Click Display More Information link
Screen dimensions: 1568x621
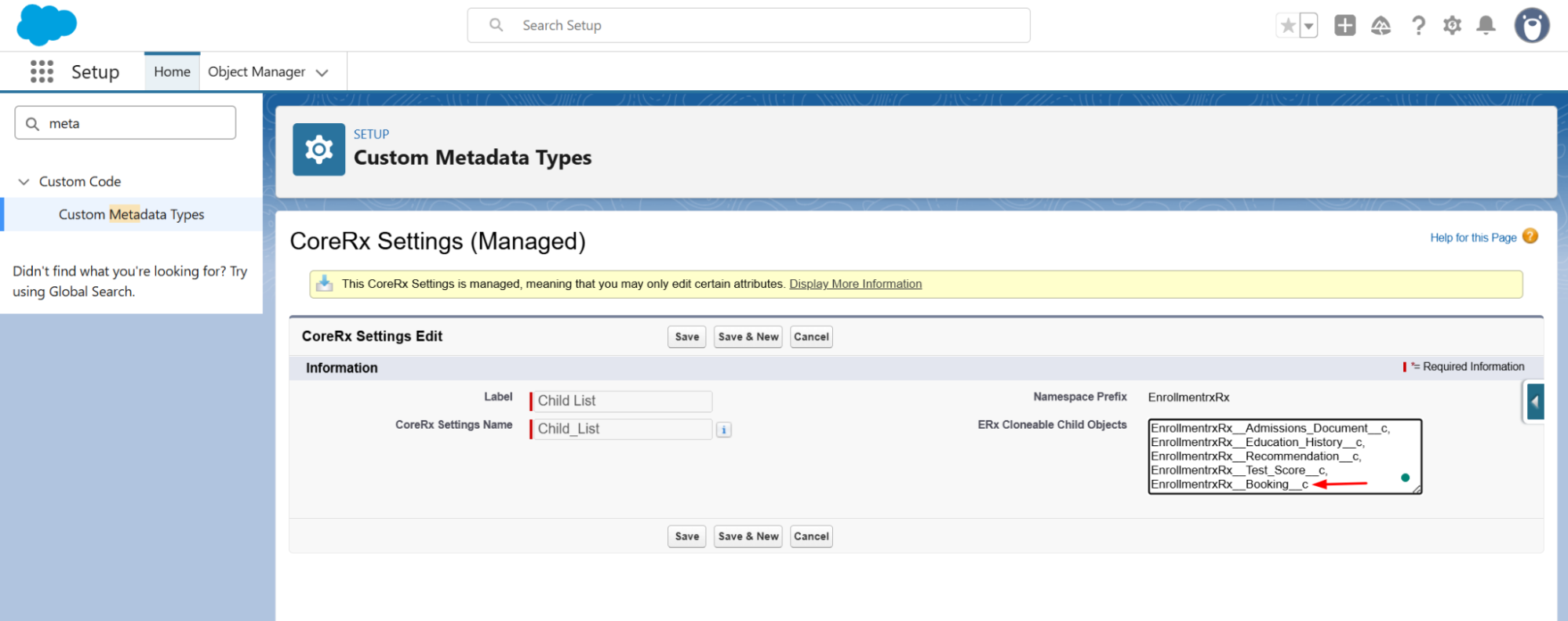[x=855, y=284]
